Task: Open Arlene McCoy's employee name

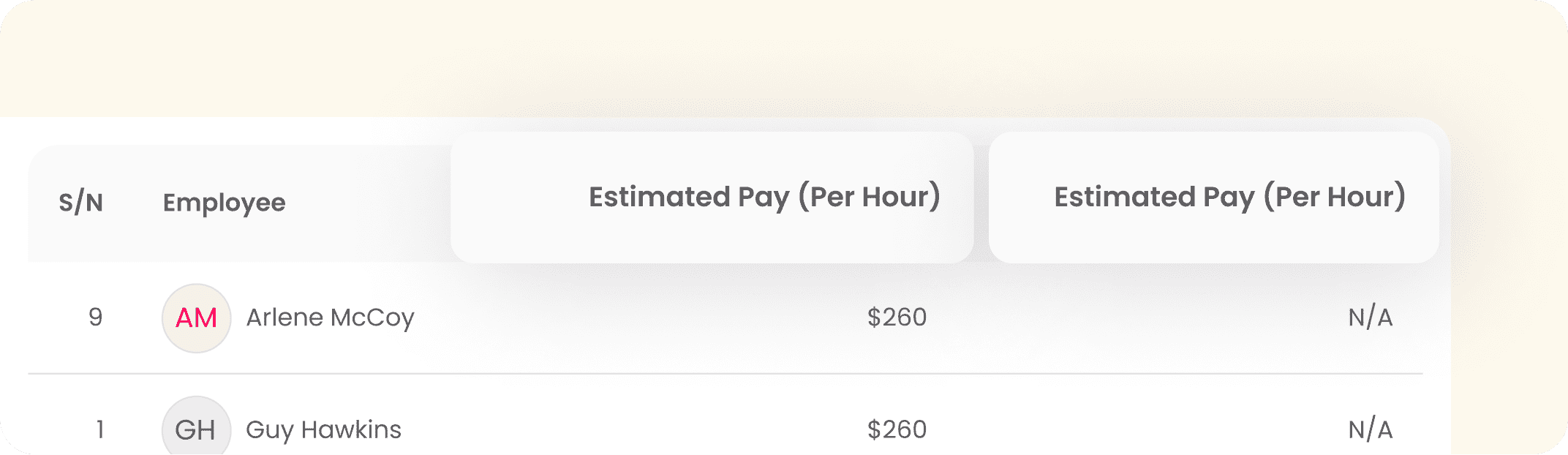Action: 330,317
